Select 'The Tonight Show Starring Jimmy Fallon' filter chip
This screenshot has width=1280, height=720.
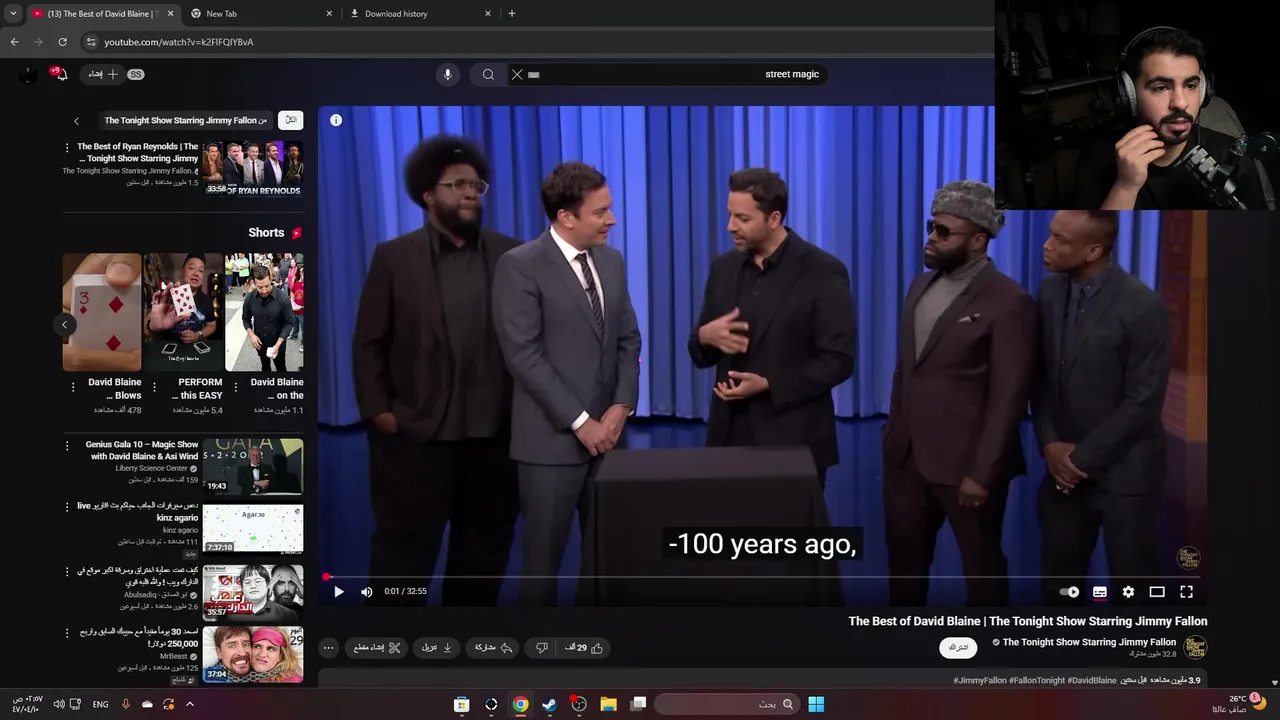click(x=186, y=120)
